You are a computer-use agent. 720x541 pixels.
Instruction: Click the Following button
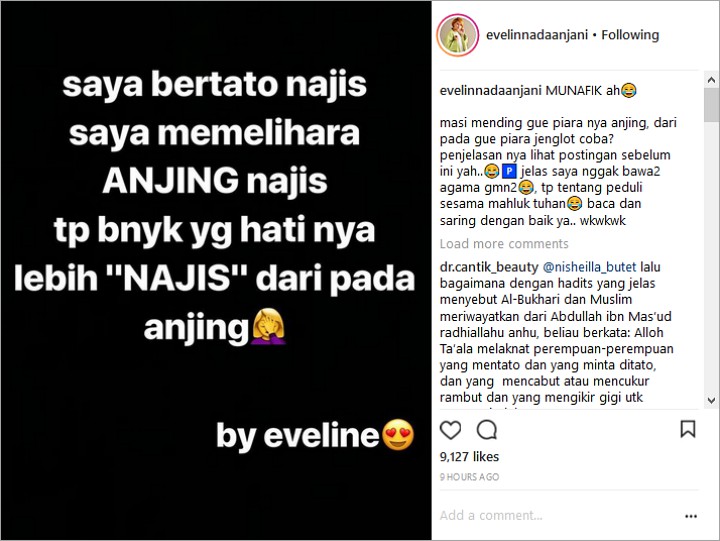630,35
